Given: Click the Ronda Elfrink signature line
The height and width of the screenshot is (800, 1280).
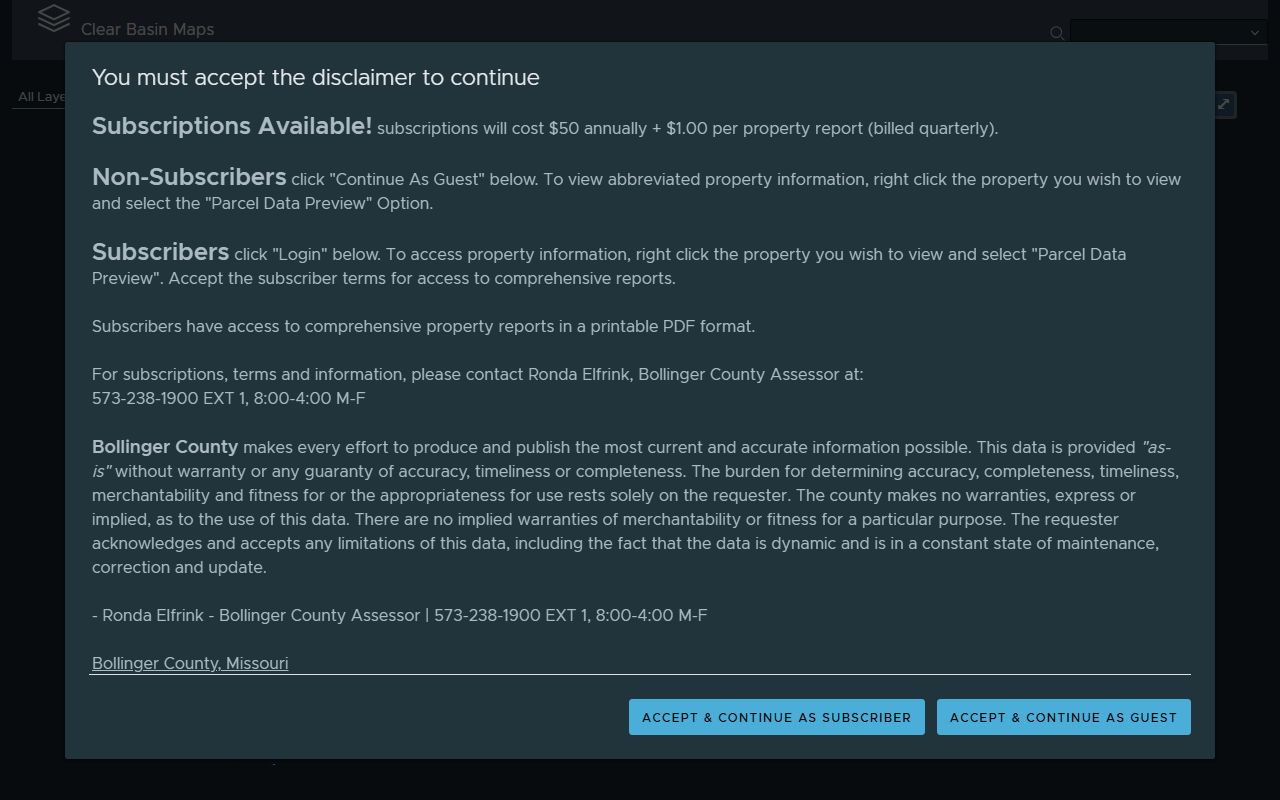Looking at the screenshot, I should (x=399, y=615).
